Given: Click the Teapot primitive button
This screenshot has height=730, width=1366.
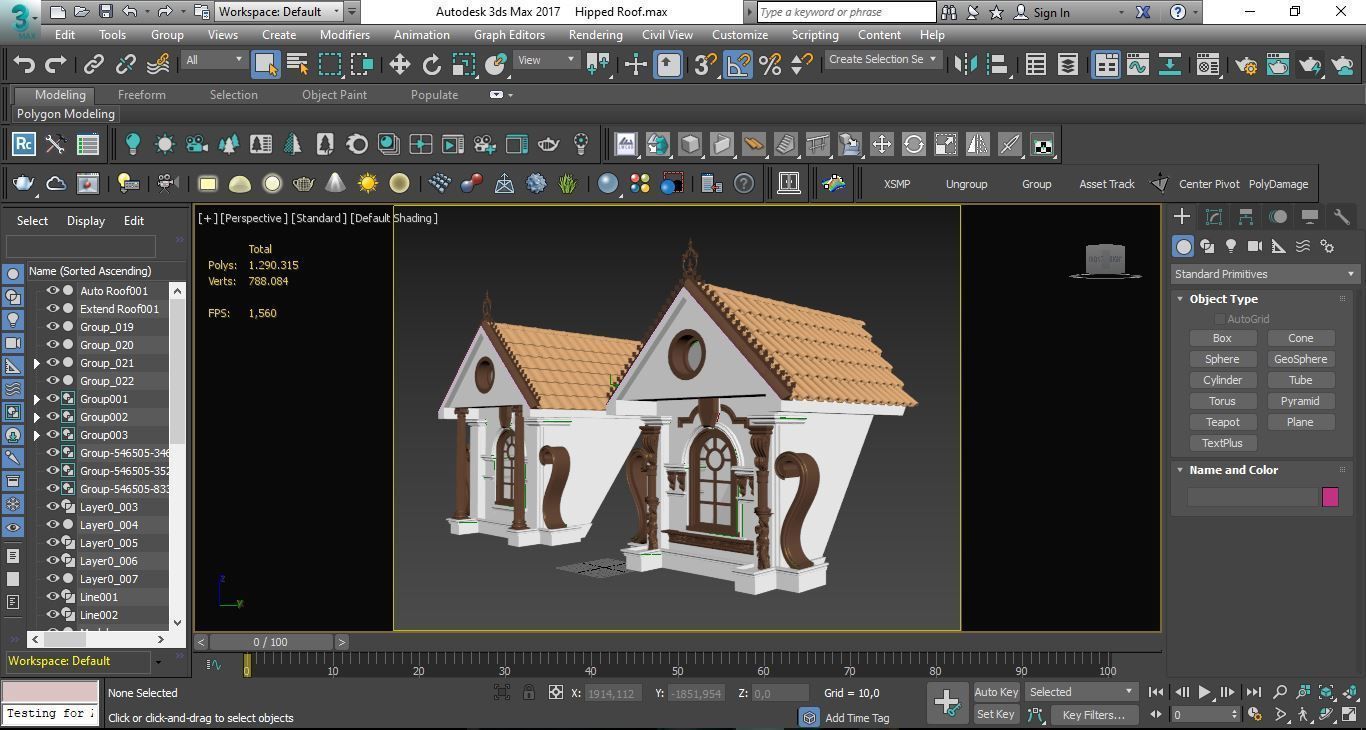Looking at the screenshot, I should click(1222, 422).
